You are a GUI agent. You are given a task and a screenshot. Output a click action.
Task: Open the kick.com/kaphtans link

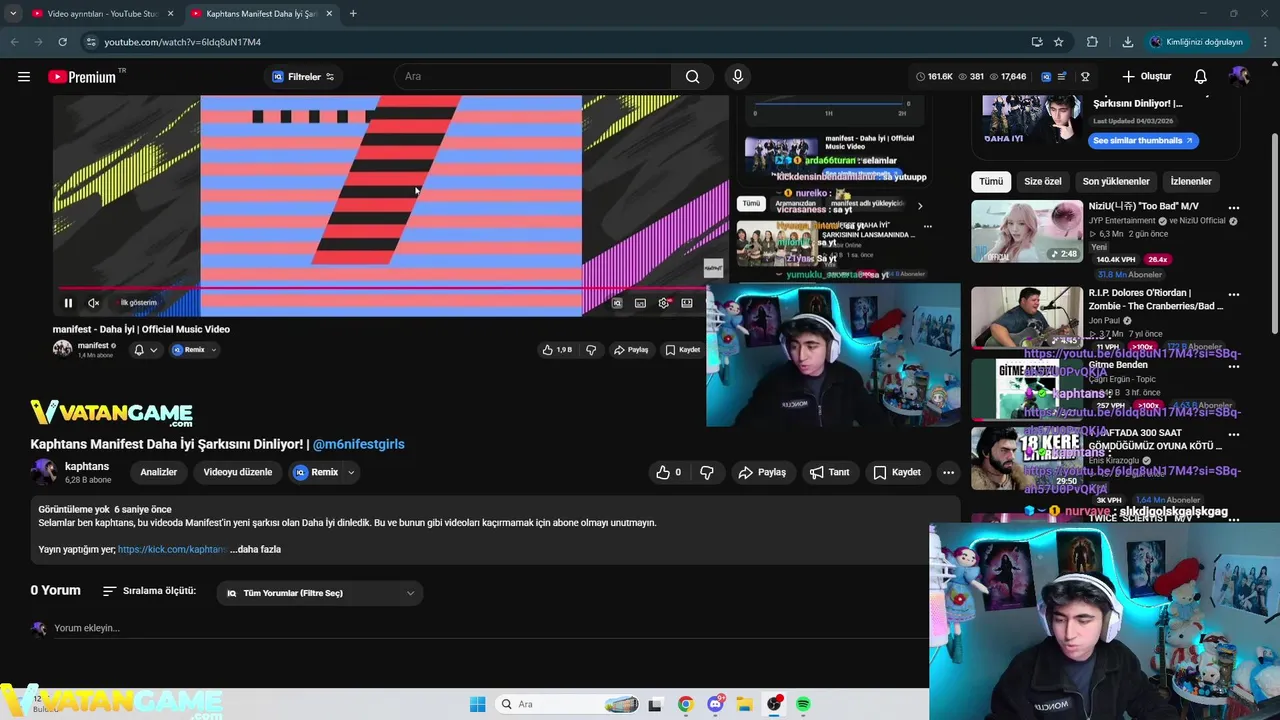[172, 549]
